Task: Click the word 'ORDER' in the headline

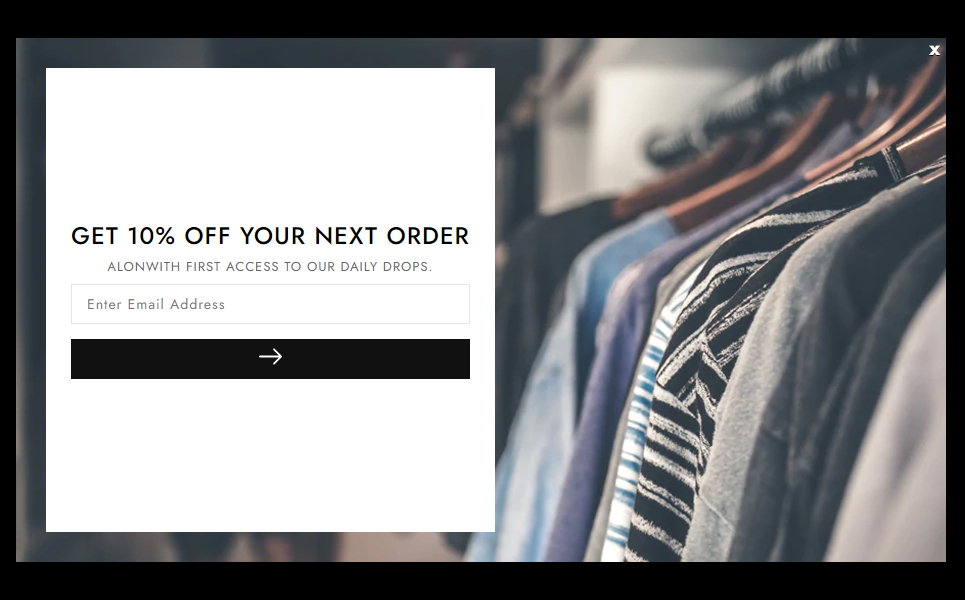Action: click(x=428, y=236)
